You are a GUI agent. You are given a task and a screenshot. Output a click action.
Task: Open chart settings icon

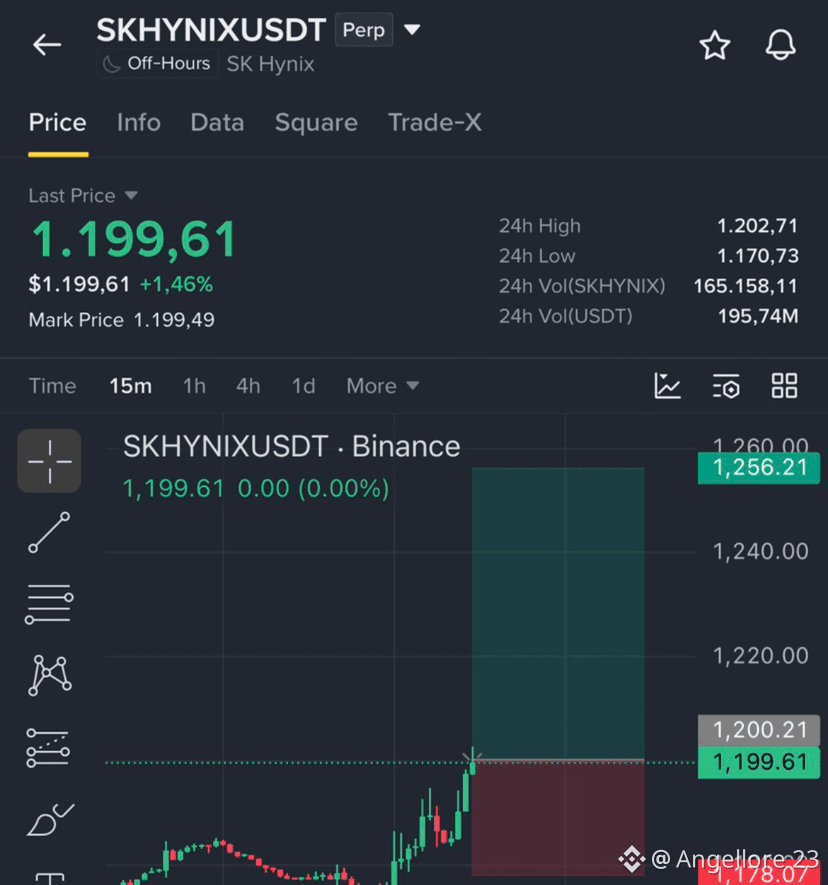pyautogui.click(x=726, y=386)
